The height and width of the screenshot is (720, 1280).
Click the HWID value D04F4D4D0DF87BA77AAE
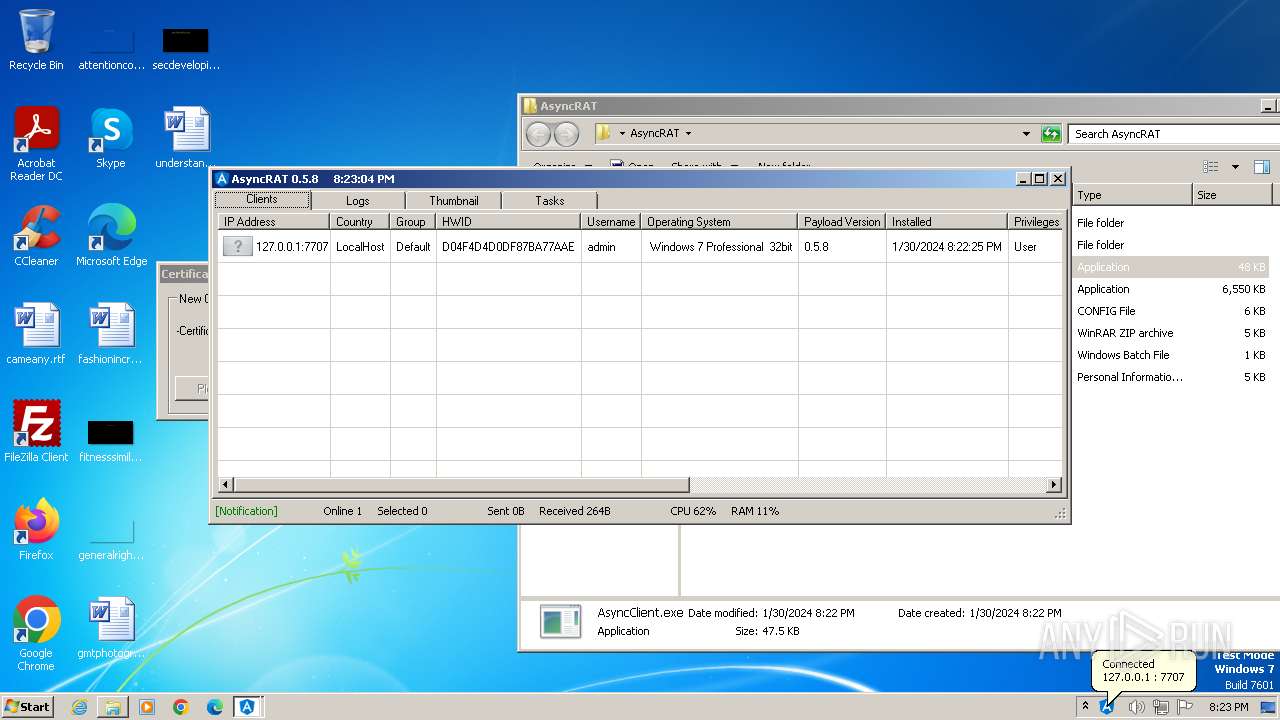click(508, 247)
